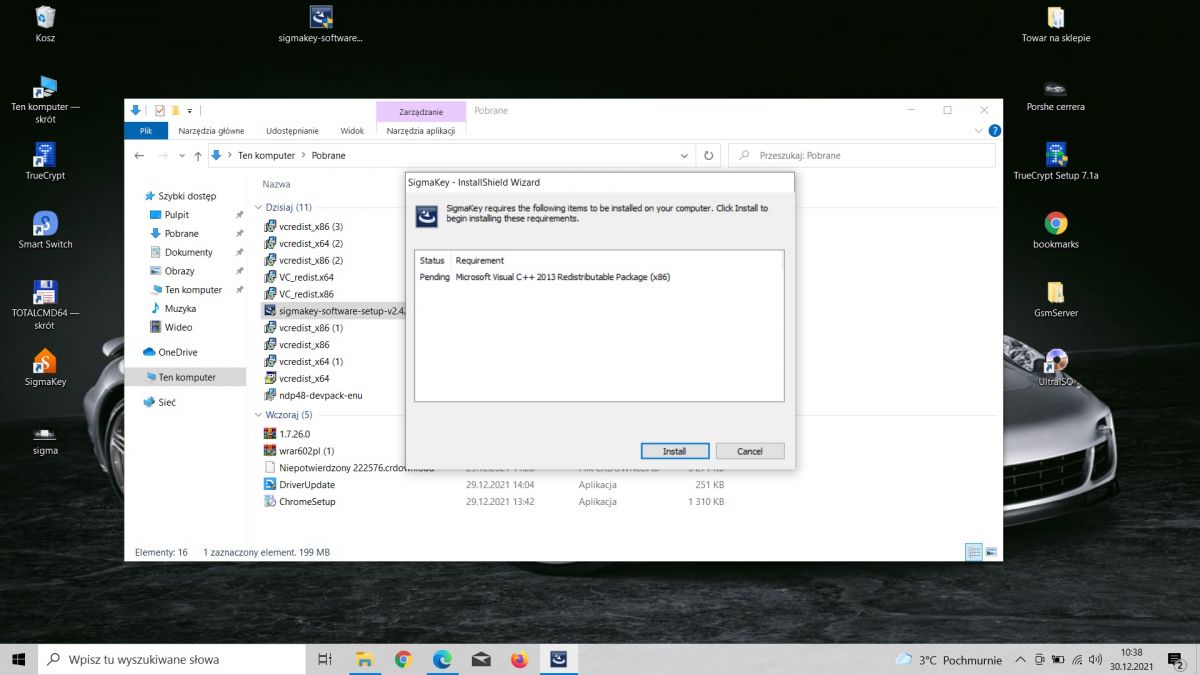Select the Zarządzanie contextual tab
The image size is (1200, 675).
tap(421, 111)
